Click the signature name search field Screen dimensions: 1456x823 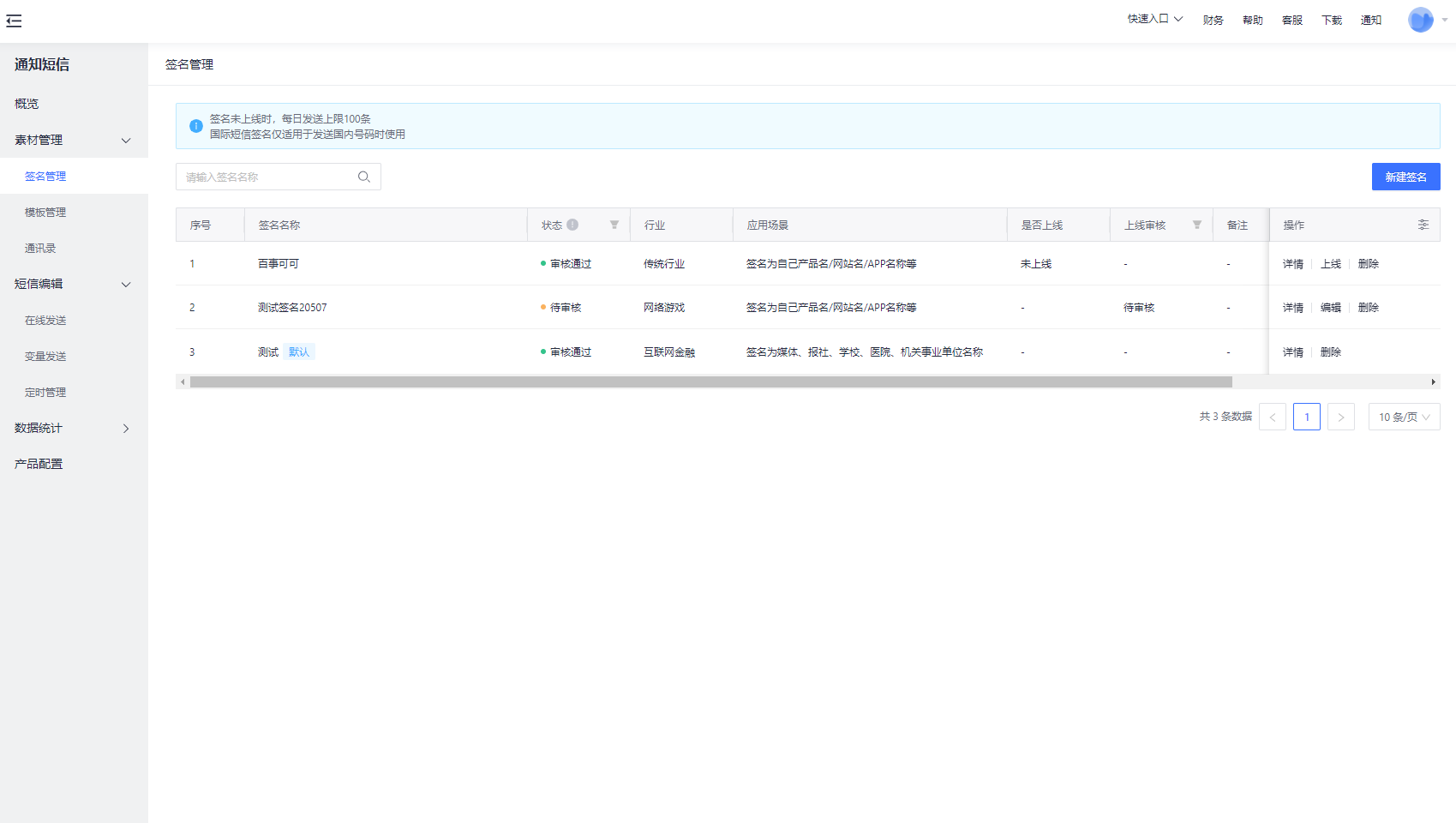279,177
